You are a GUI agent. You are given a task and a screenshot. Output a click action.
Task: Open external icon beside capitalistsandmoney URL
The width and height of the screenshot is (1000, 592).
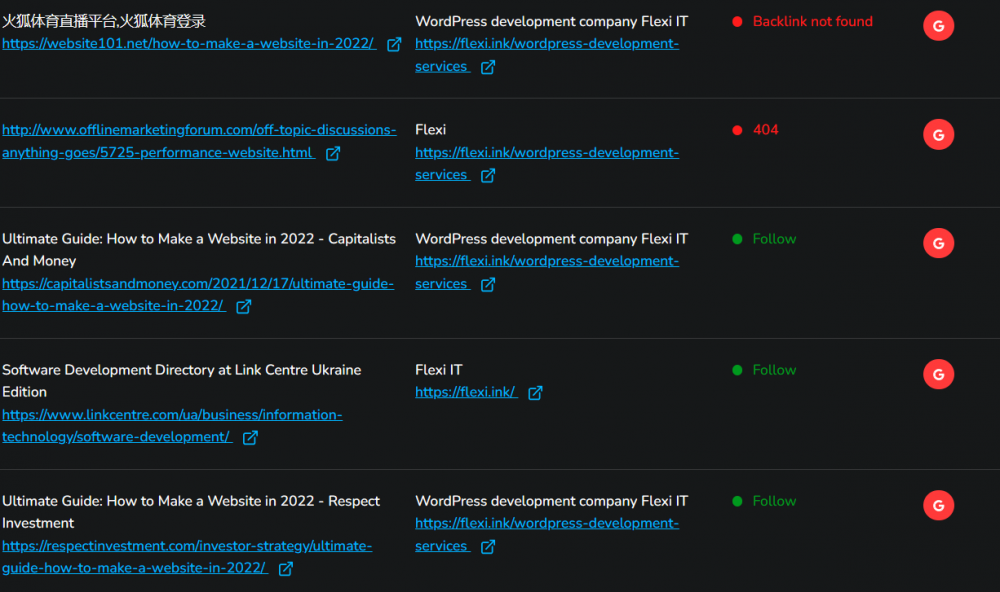point(244,307)
